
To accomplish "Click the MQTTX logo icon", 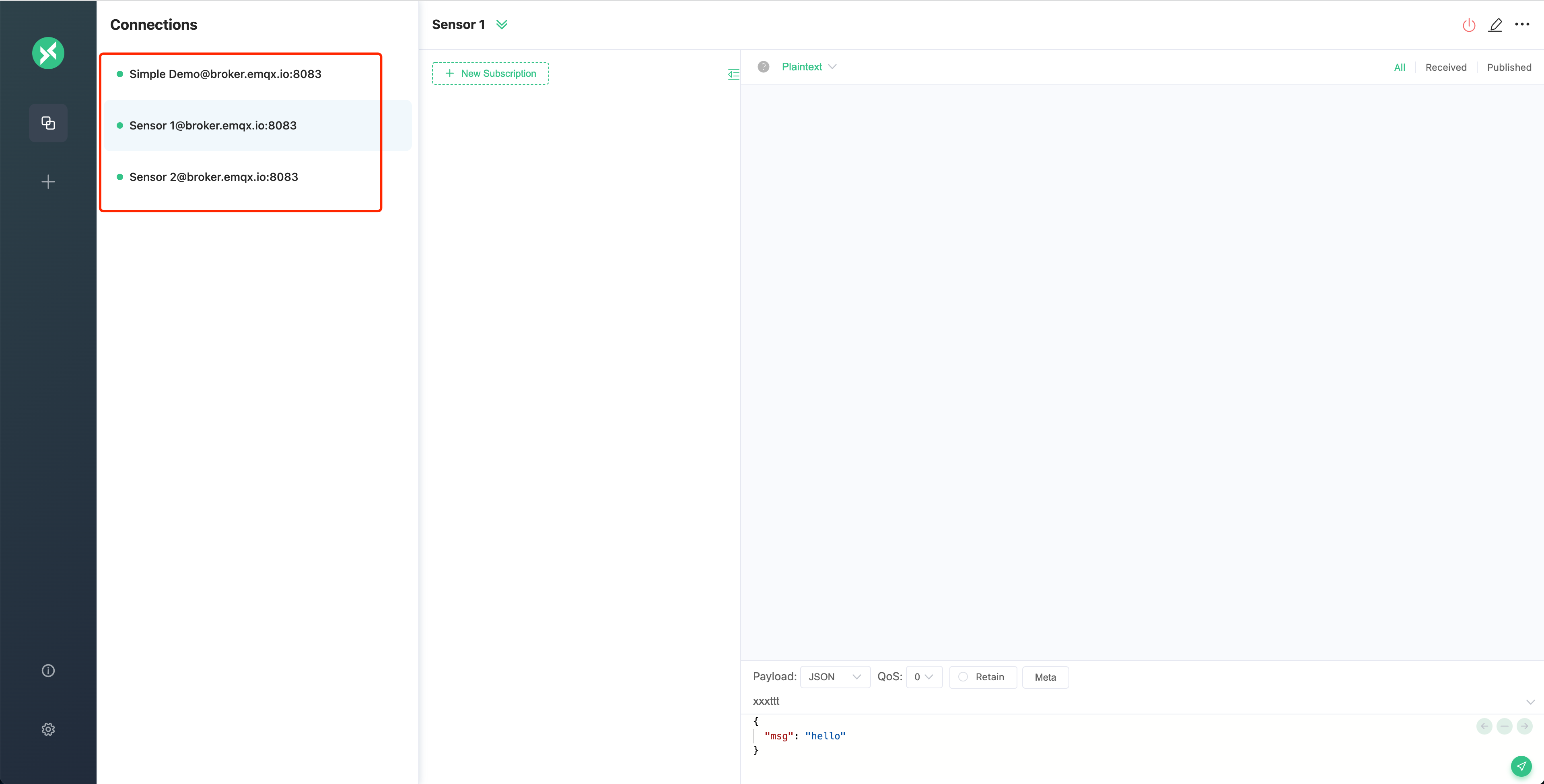I will tap(48, 53).
